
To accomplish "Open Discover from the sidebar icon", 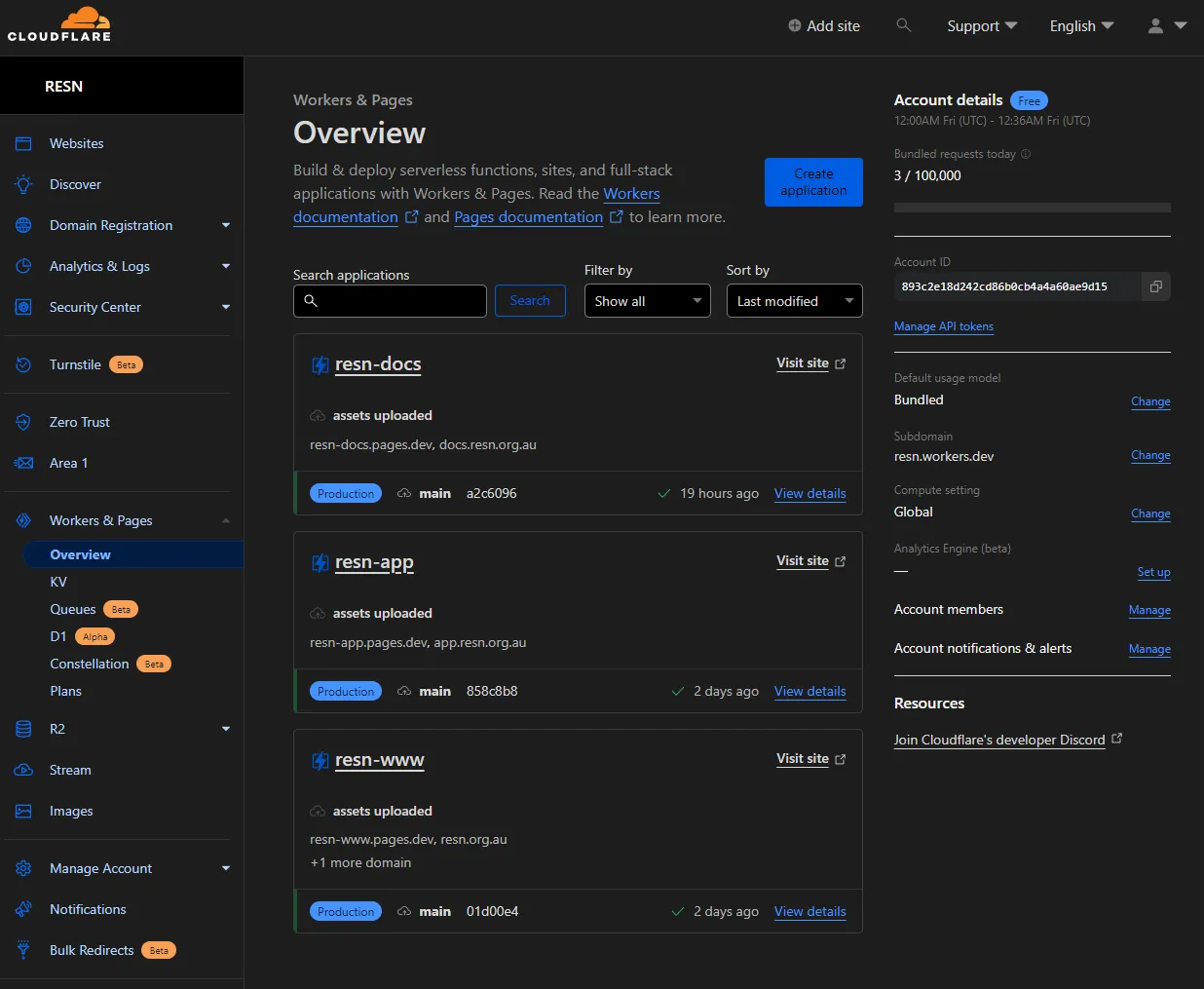I will [x=23, y=184].
